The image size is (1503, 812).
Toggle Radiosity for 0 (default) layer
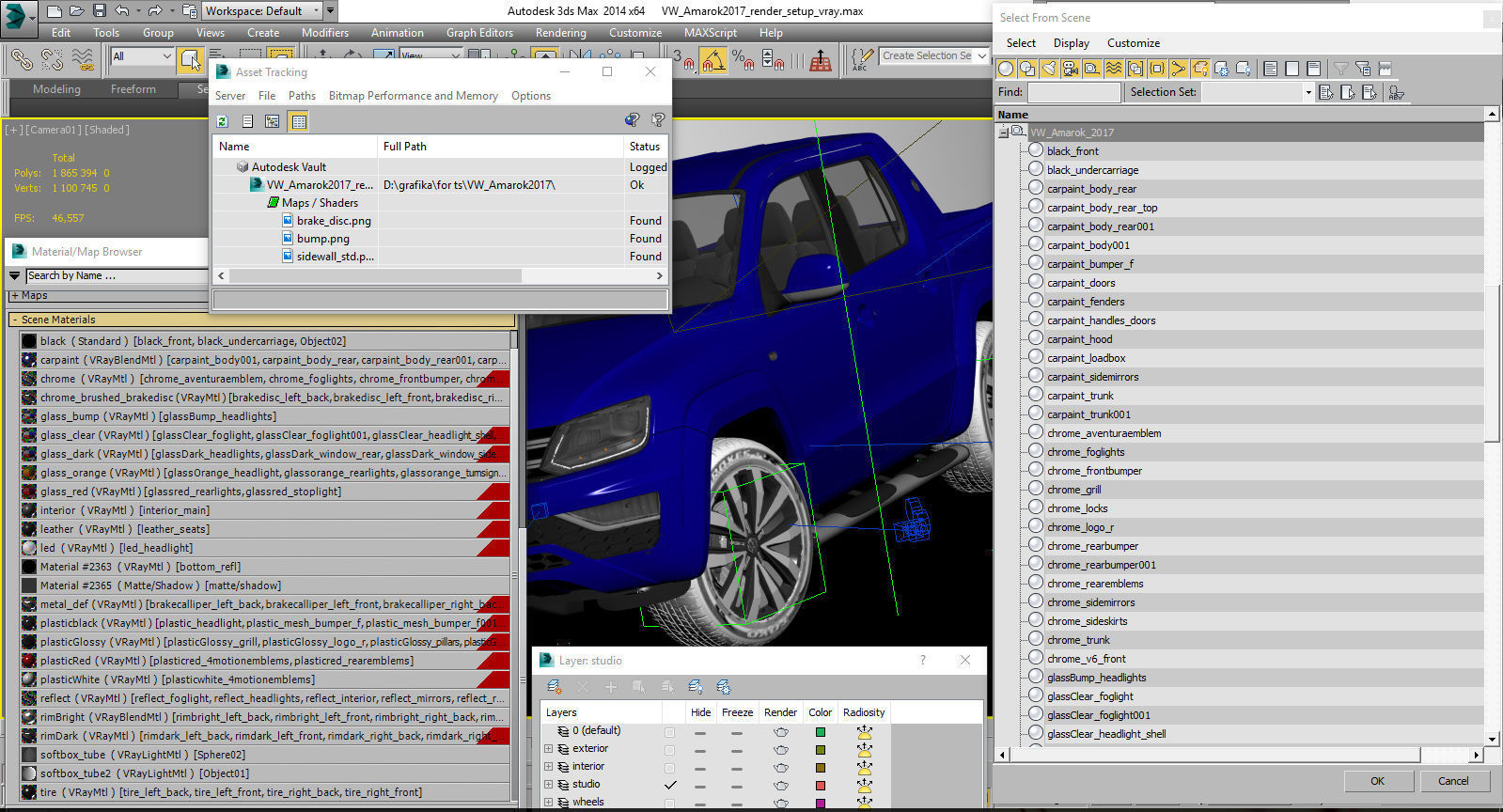864,731
